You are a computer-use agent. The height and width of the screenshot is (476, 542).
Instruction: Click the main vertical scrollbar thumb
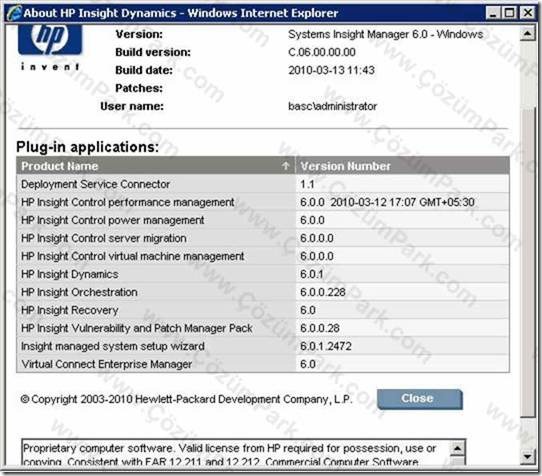(x=527, y=263)
